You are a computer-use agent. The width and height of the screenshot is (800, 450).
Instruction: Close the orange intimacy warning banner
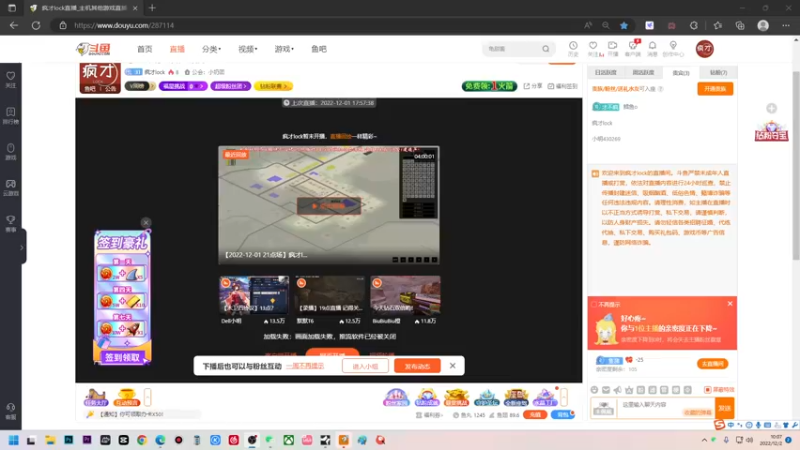(730, 304)
